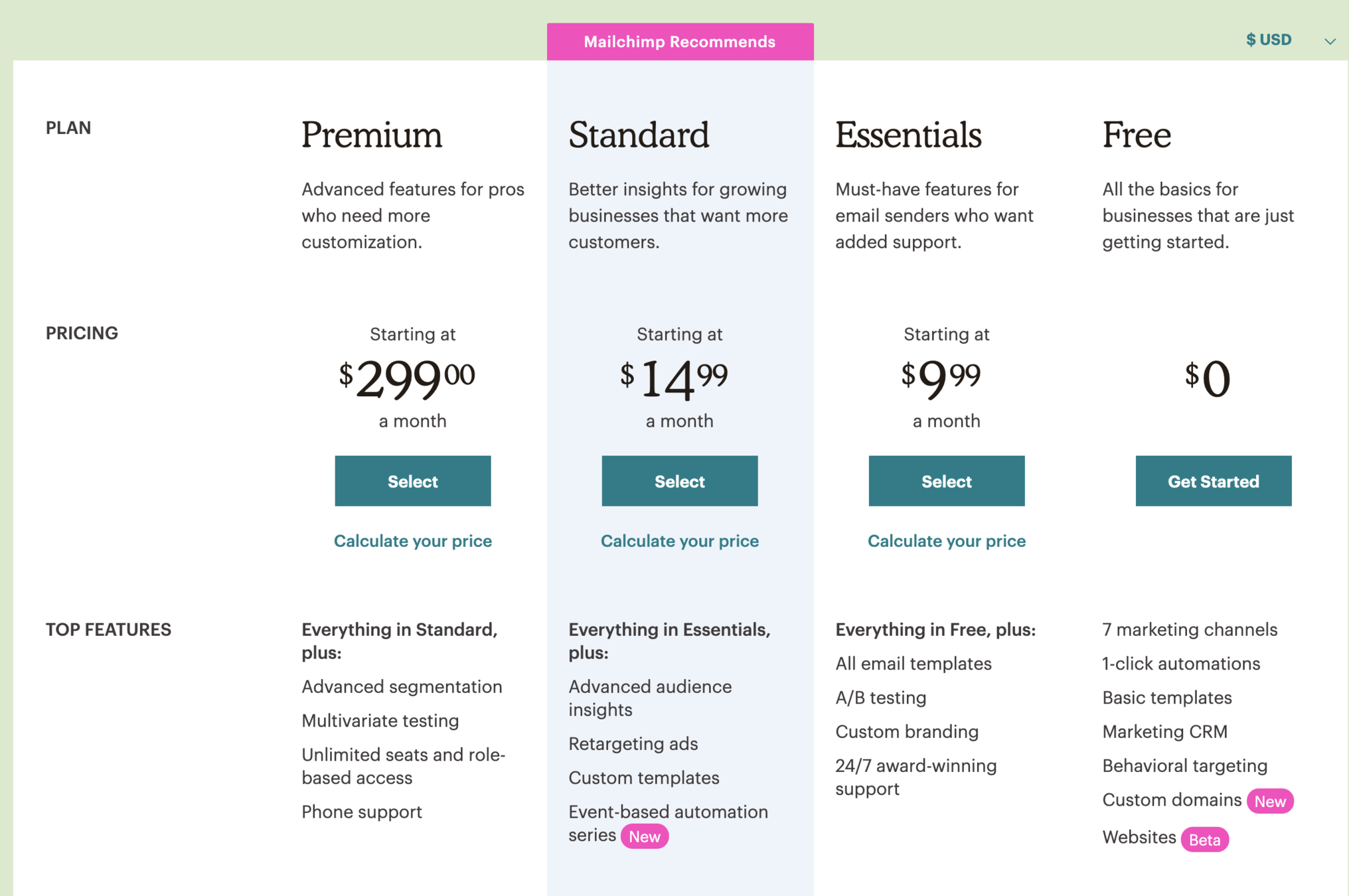This screenshot has width=1349, height=896.
Task: Click the Essentials plan heading
Action: point(908,135)
